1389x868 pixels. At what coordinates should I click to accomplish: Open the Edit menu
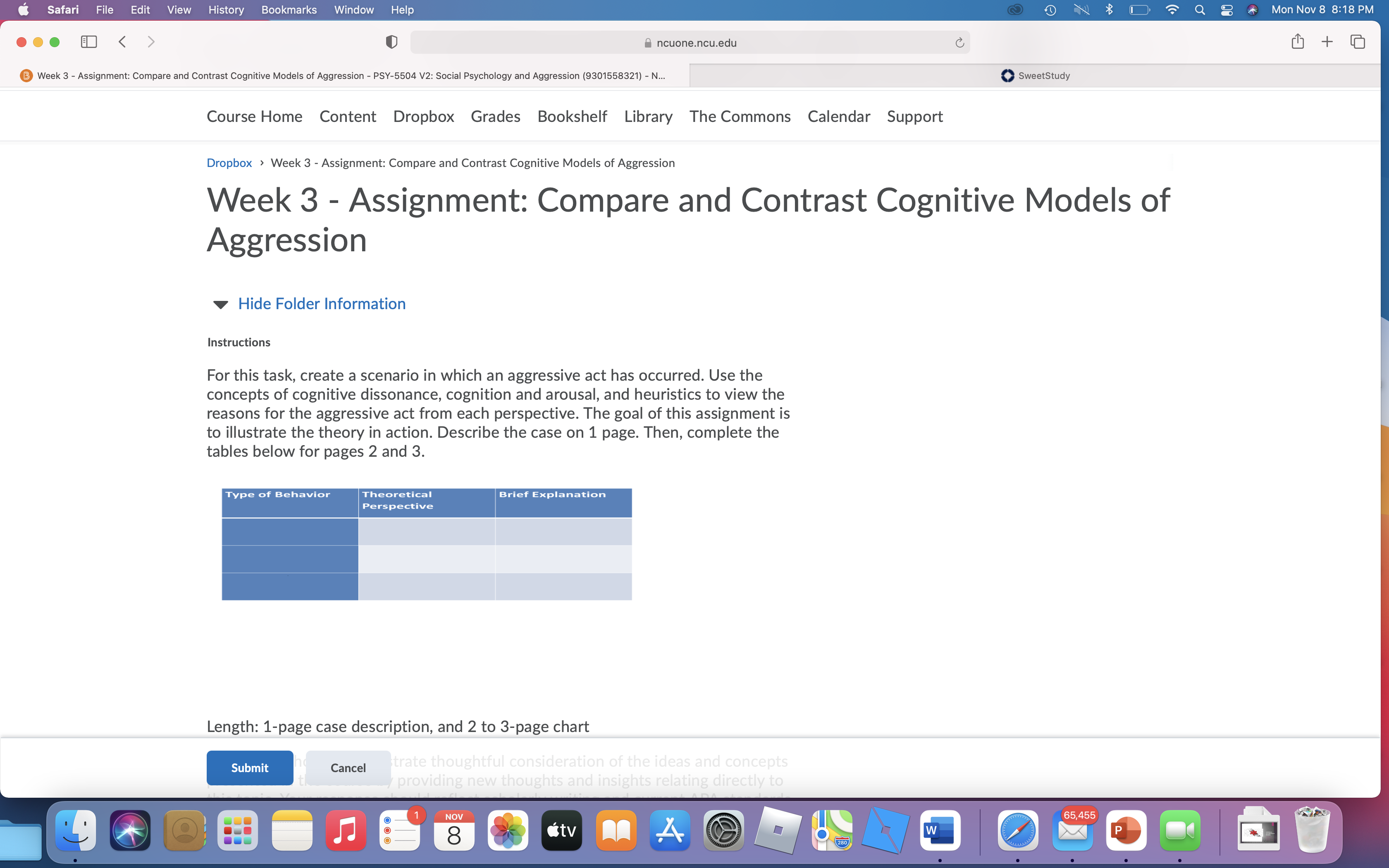[x=140, y=10]
